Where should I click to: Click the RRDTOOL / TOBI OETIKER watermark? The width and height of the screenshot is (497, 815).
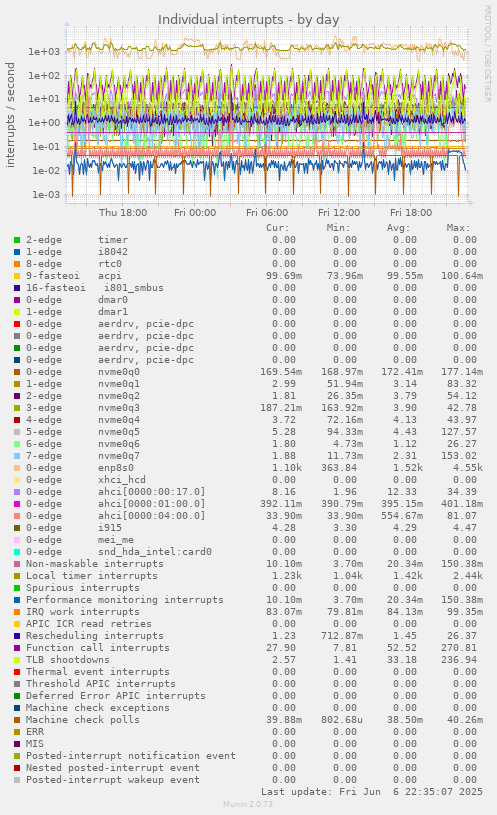pos(488,54)
